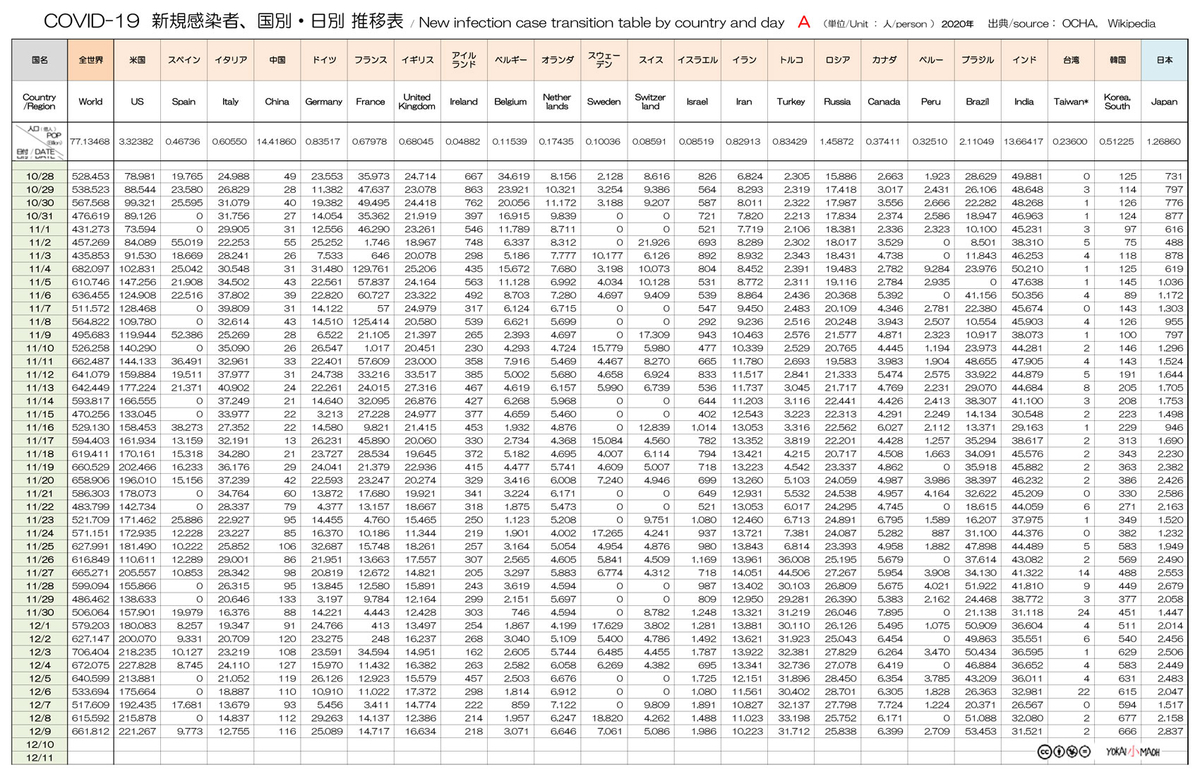Click the スペイン header cell
The image size is (1200, 772).
(184, 60)
